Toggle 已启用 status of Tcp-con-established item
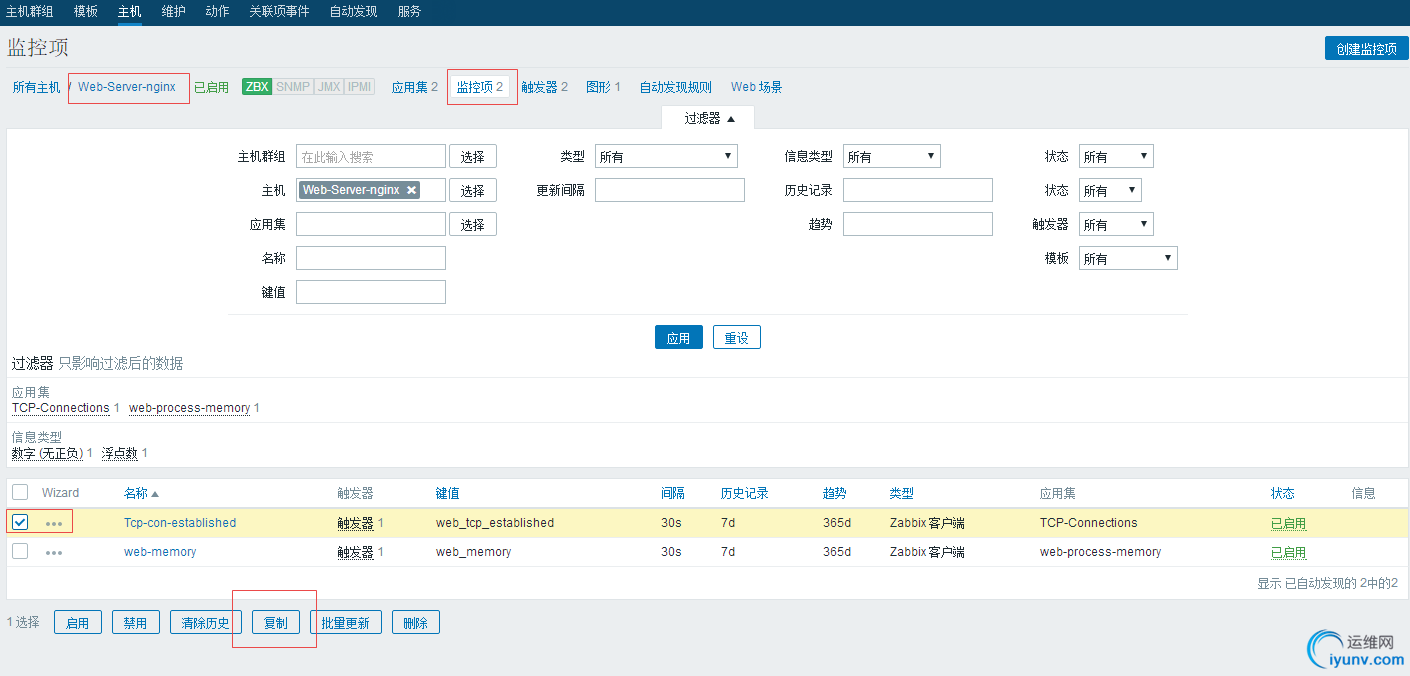Screen dimensions: 1410x676 pyautogui.click(x=1288, y=523)
